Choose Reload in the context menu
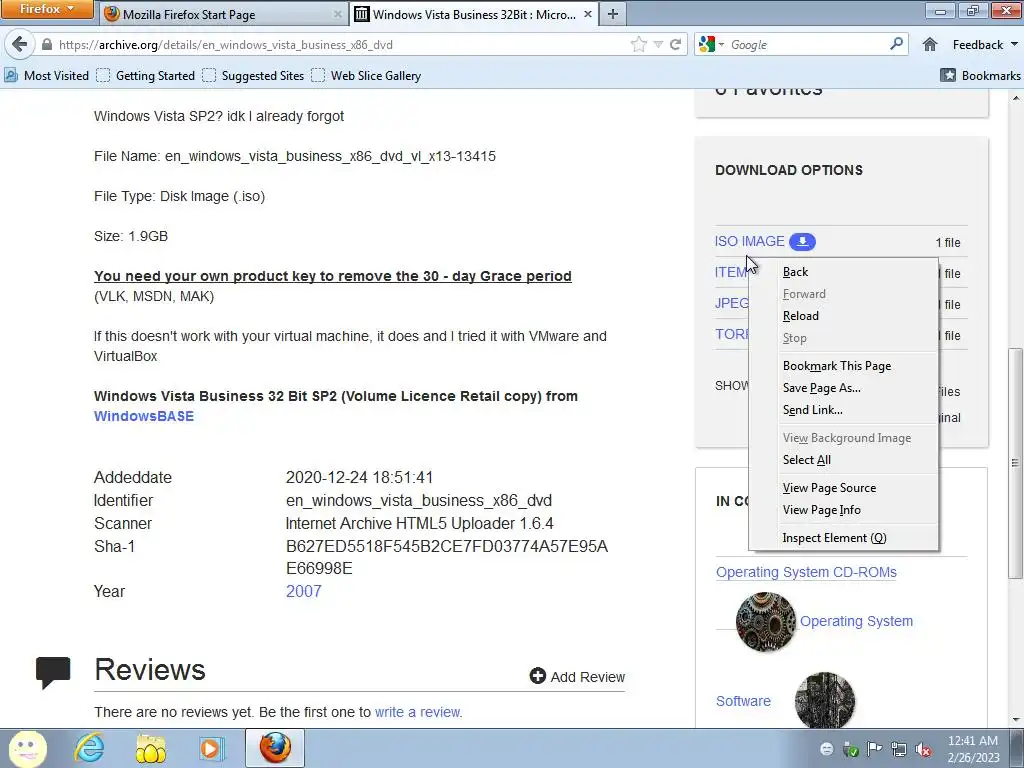1024x768 pixels. 843,315
